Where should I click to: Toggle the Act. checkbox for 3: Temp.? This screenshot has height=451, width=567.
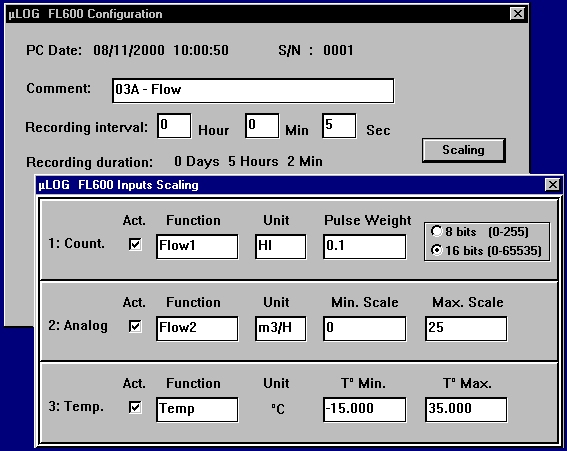135,408
